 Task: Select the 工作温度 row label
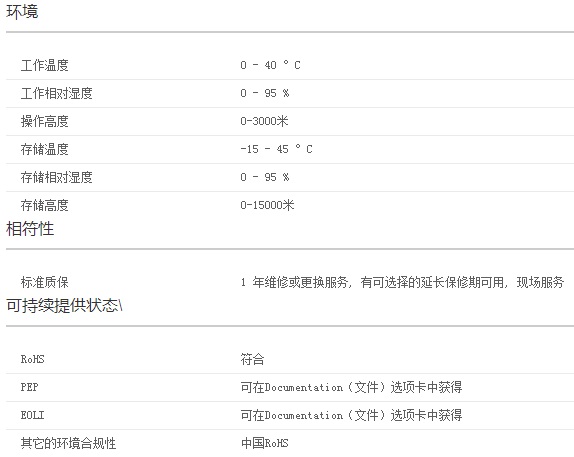coord(45,66)
